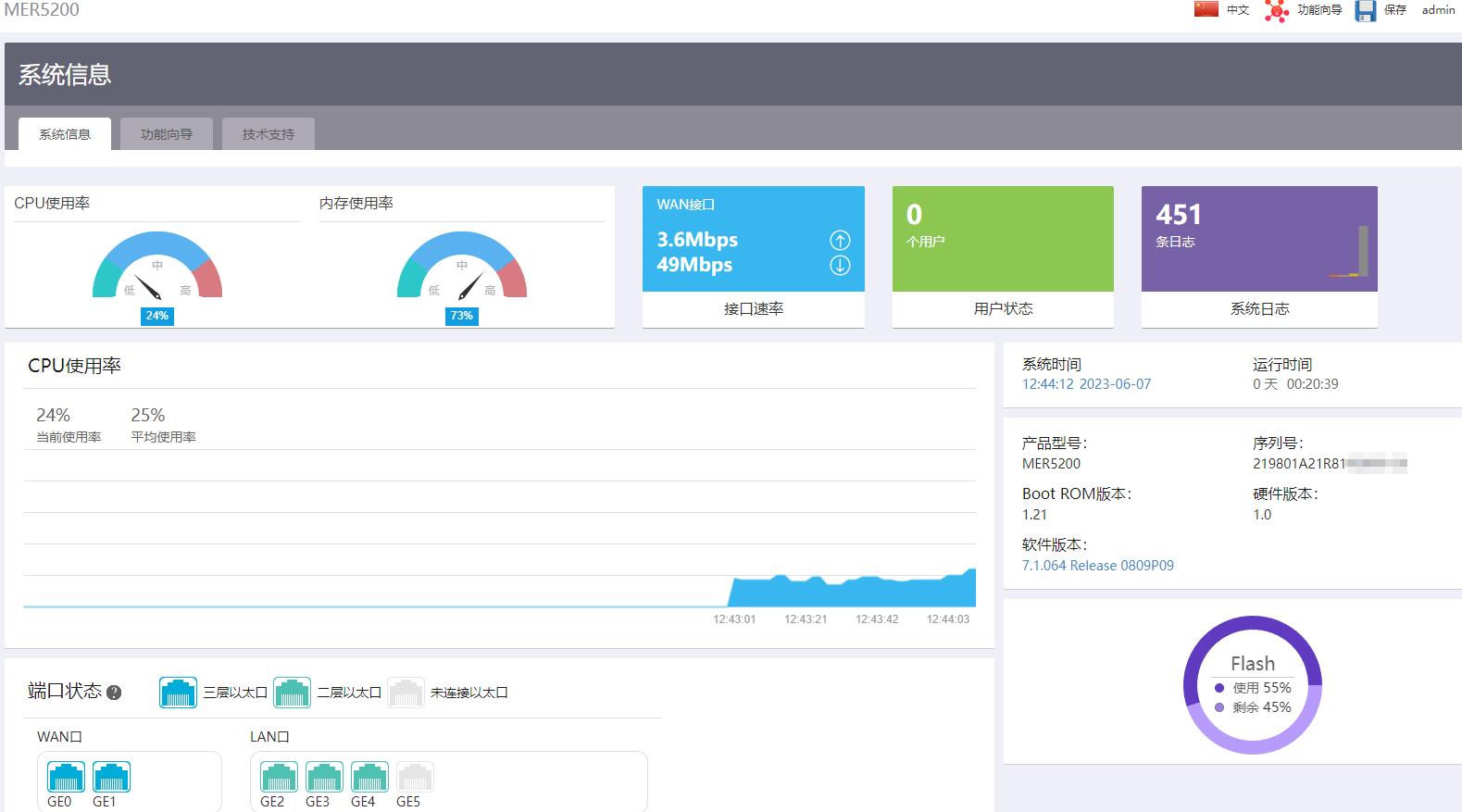Click the CPU usage history area chart
Screen dimensions: 1462x812
(500, 528)
